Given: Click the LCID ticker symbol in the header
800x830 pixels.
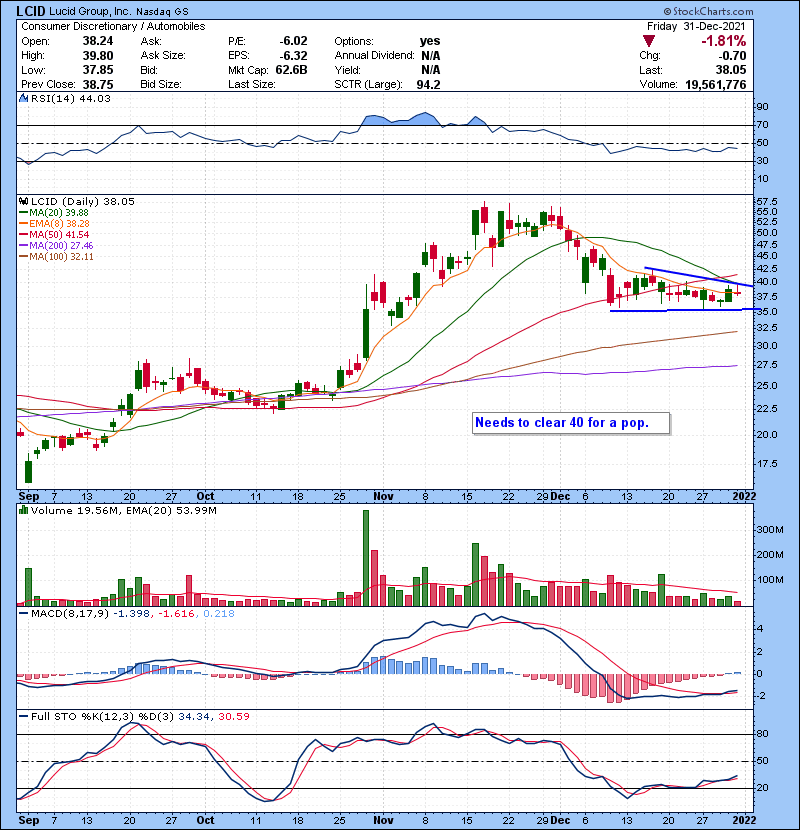Looking at the screenshot, I should pos(31,11).
